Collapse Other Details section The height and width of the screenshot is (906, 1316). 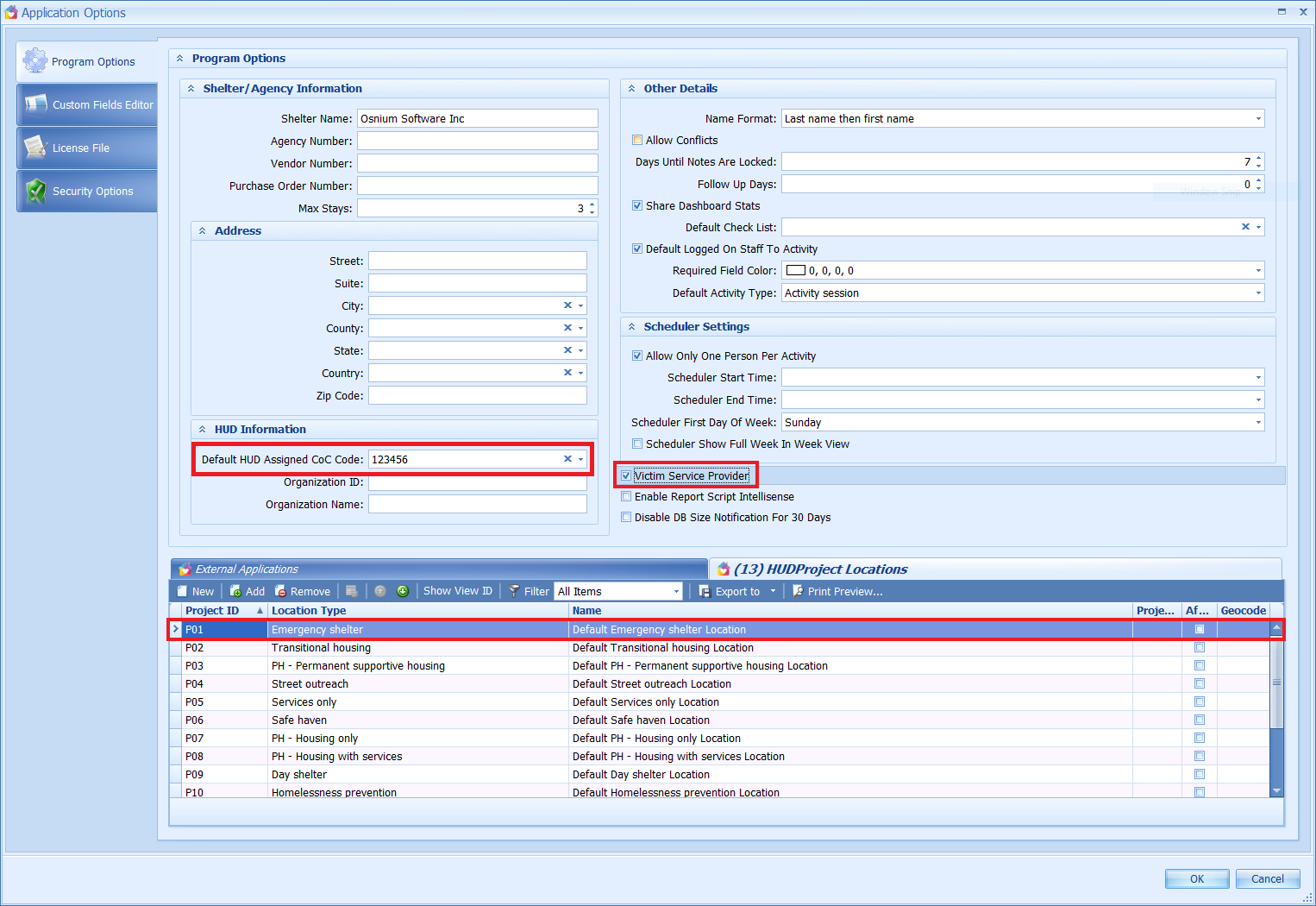tap(632, 88)
